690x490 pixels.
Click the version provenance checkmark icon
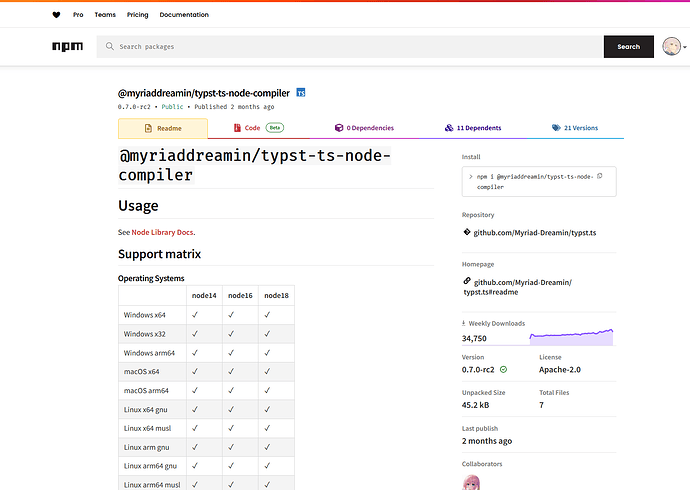pos(504,369)
